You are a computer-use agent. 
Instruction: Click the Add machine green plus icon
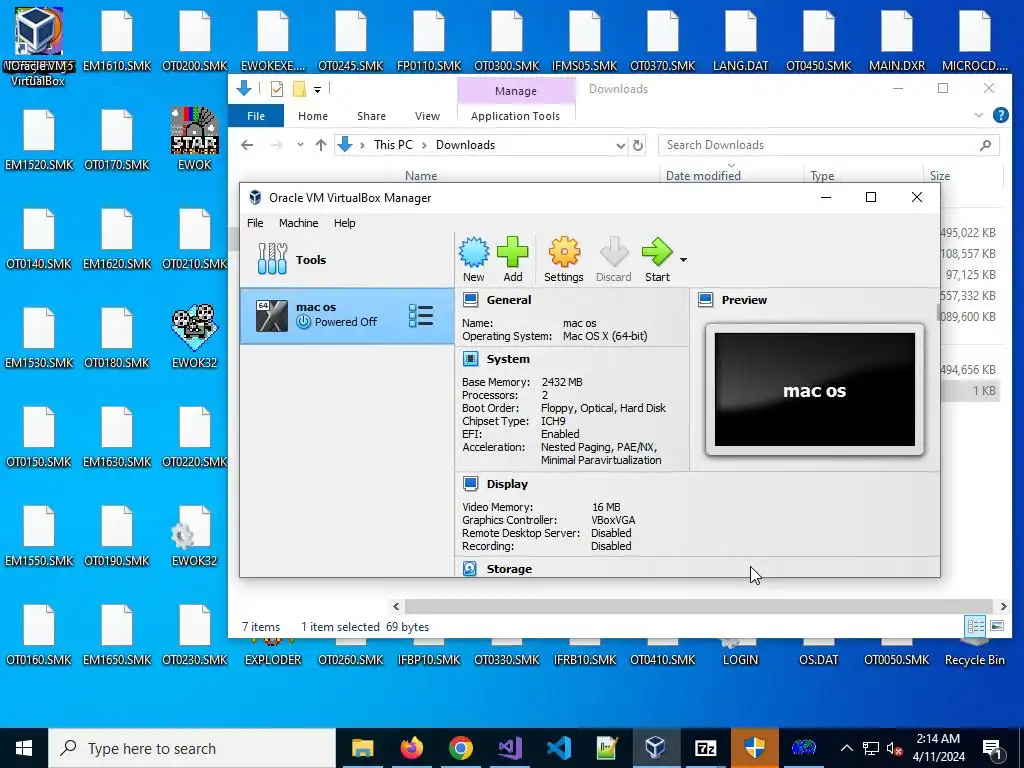[x=513, y=259]
